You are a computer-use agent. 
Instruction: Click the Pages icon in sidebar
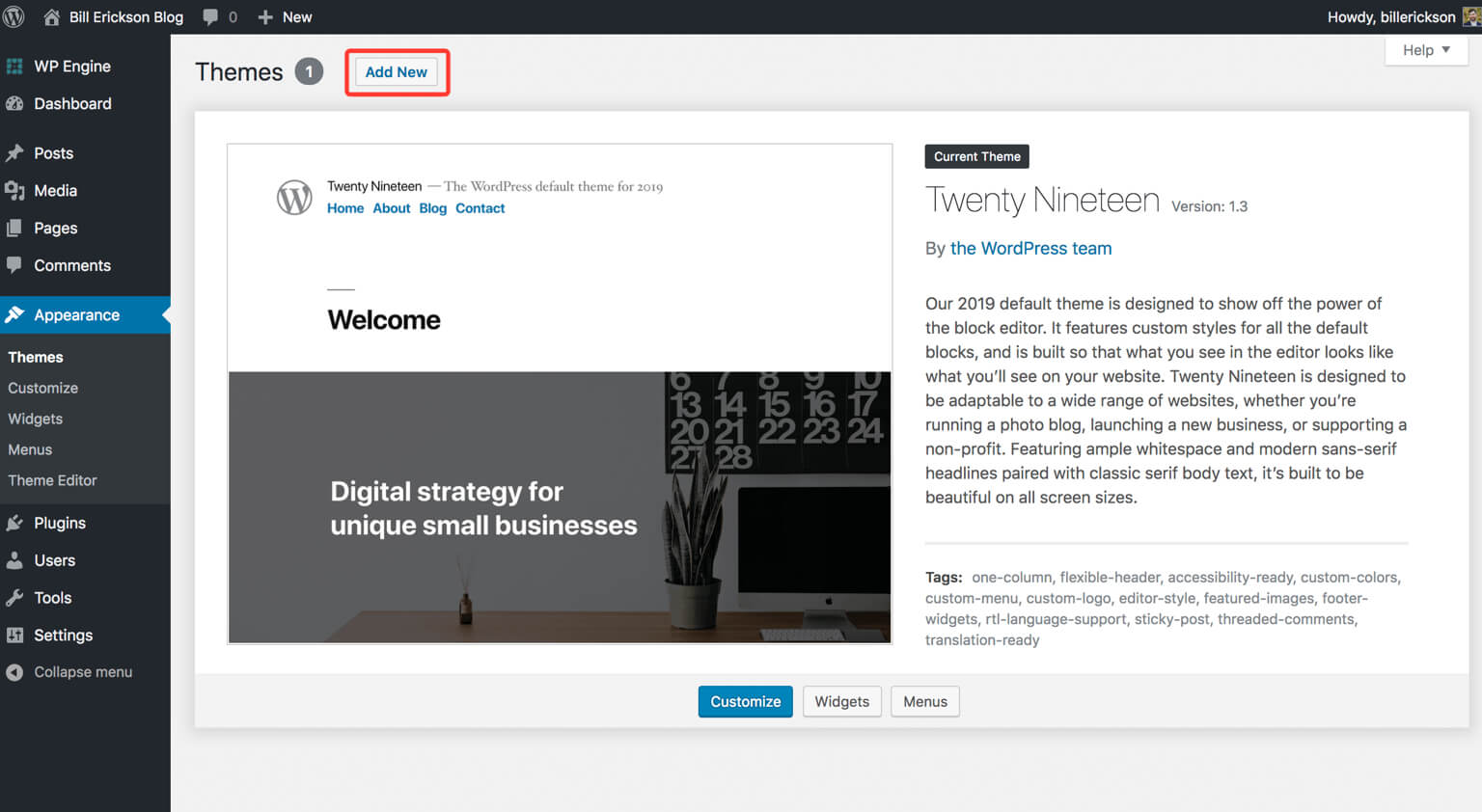[x=14, y=229]
